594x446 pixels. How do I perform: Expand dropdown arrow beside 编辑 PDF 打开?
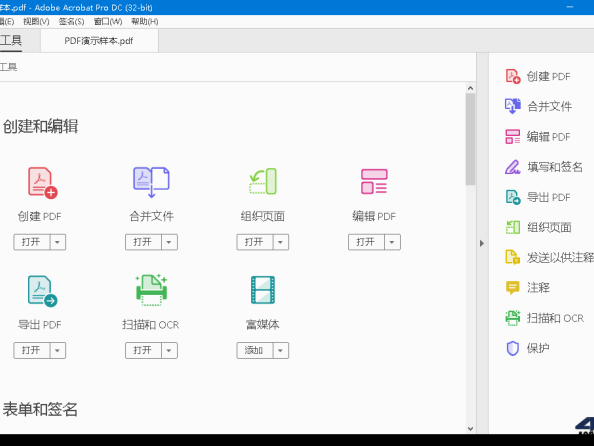392,242
